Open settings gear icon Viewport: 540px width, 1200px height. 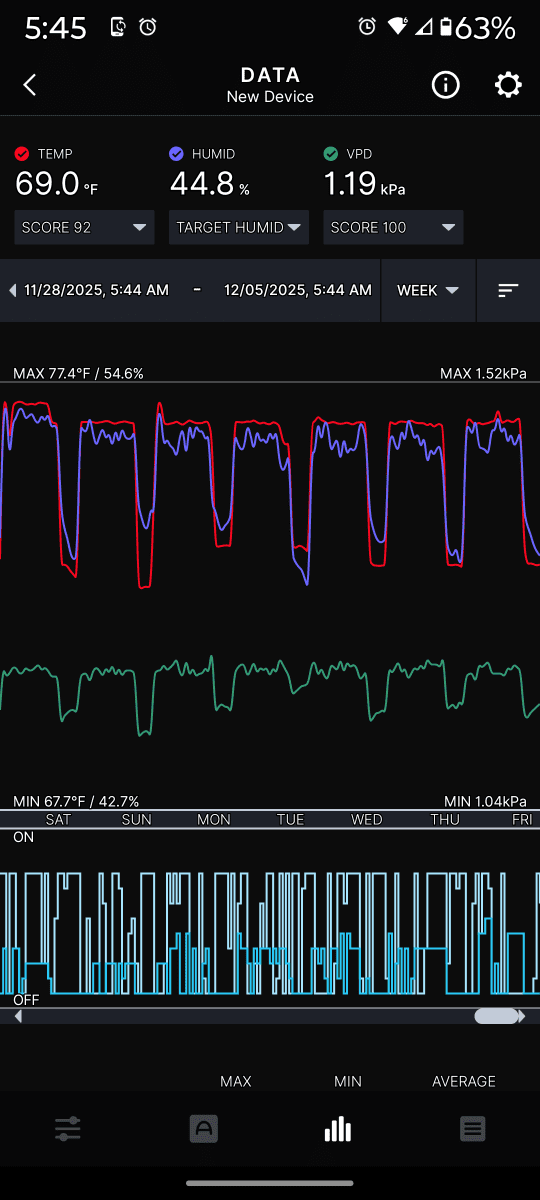pos(508,85)
